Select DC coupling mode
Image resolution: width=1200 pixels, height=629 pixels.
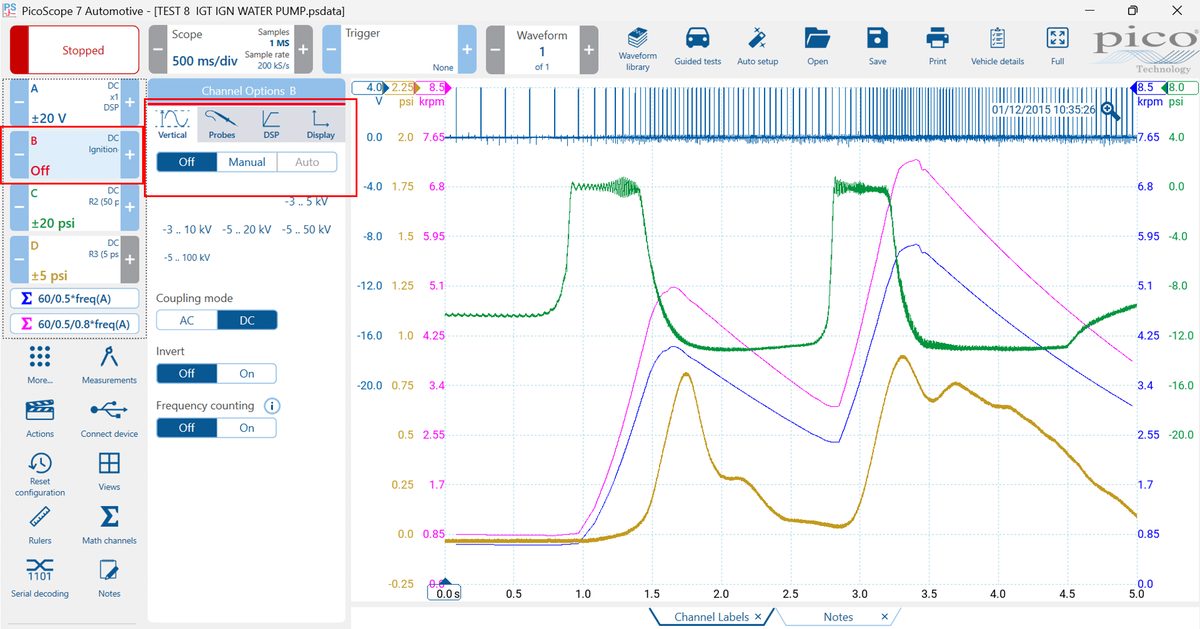(247, 320)
